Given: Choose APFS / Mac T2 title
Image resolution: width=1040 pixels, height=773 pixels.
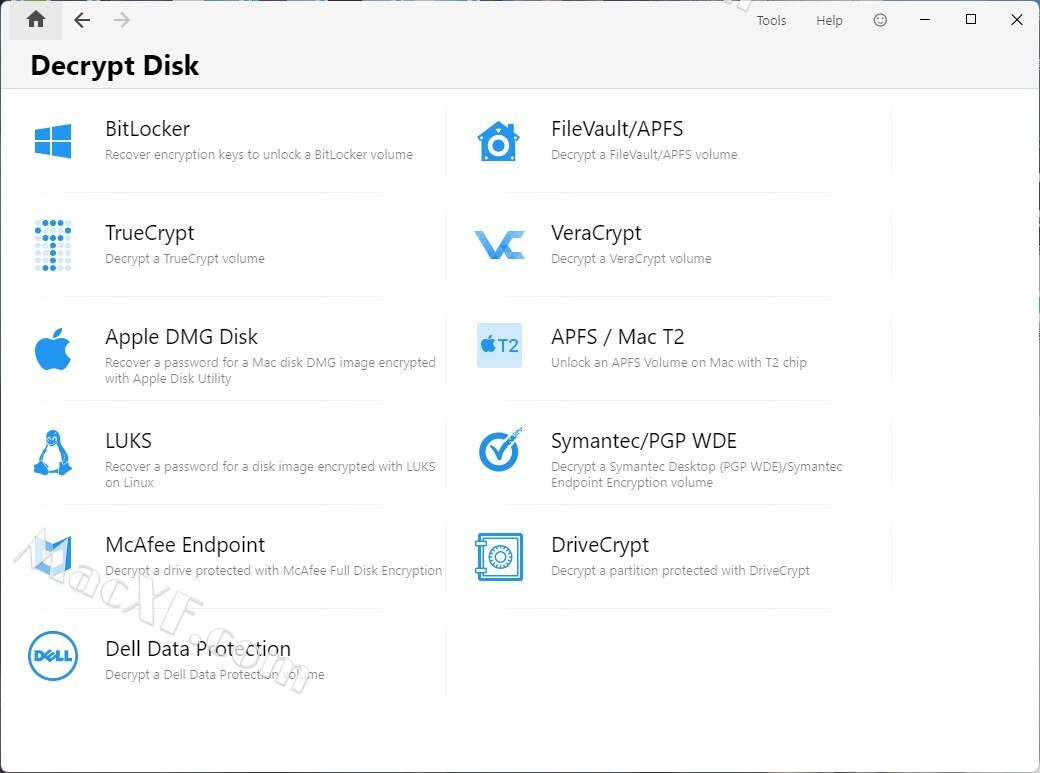Looking at the screenshot, I should click(x=618, y=337).
